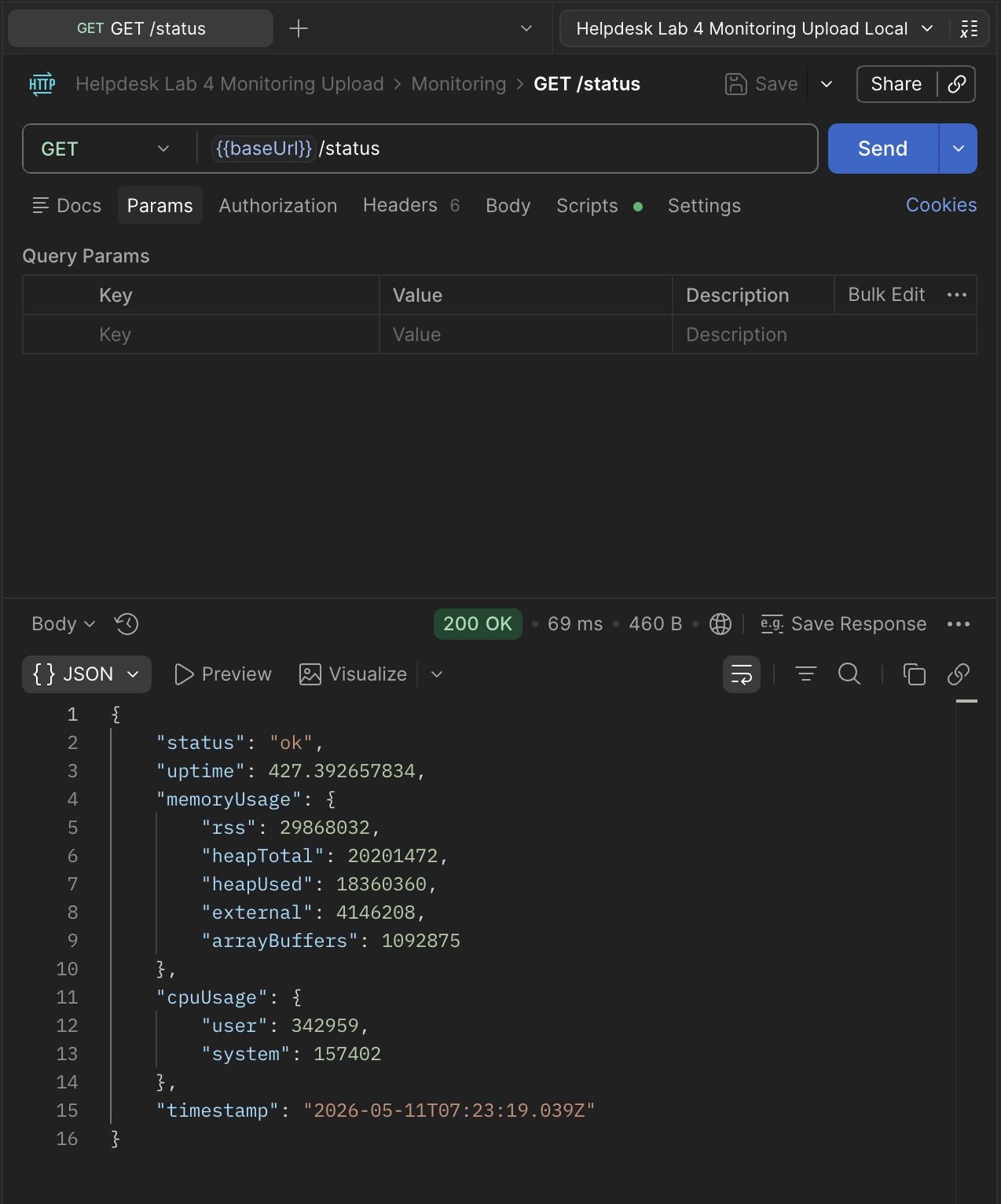Open the variables quick look icon
The height and width of the screenshot is (1204, 1001).
coord(970,29)
